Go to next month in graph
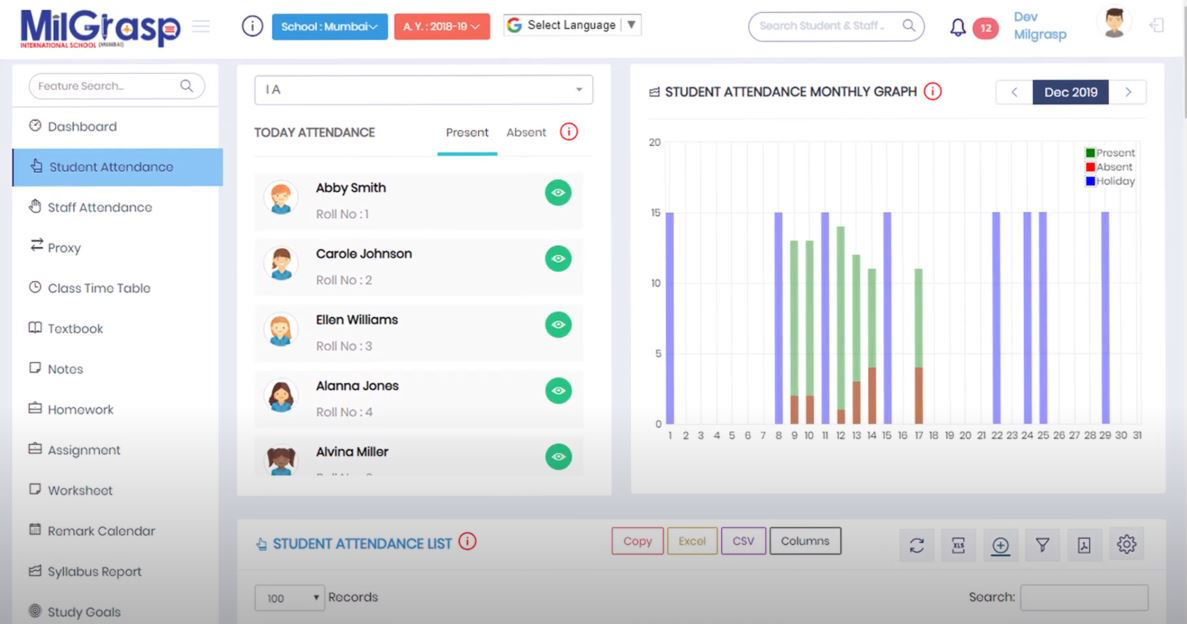The image size is (1187, 624). pos(1128,92)
